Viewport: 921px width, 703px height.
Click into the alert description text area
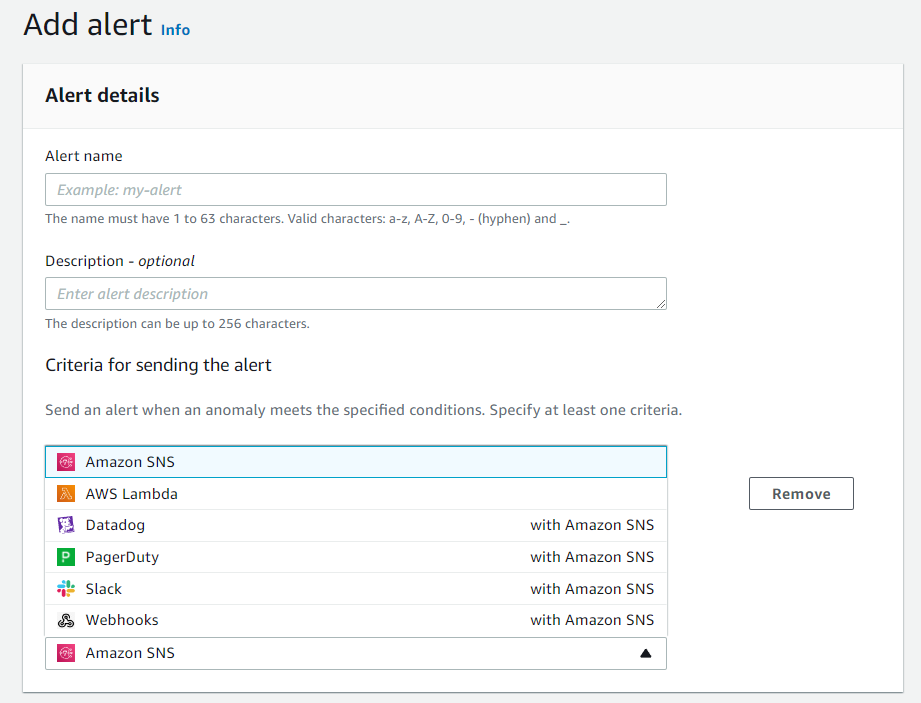356,294
